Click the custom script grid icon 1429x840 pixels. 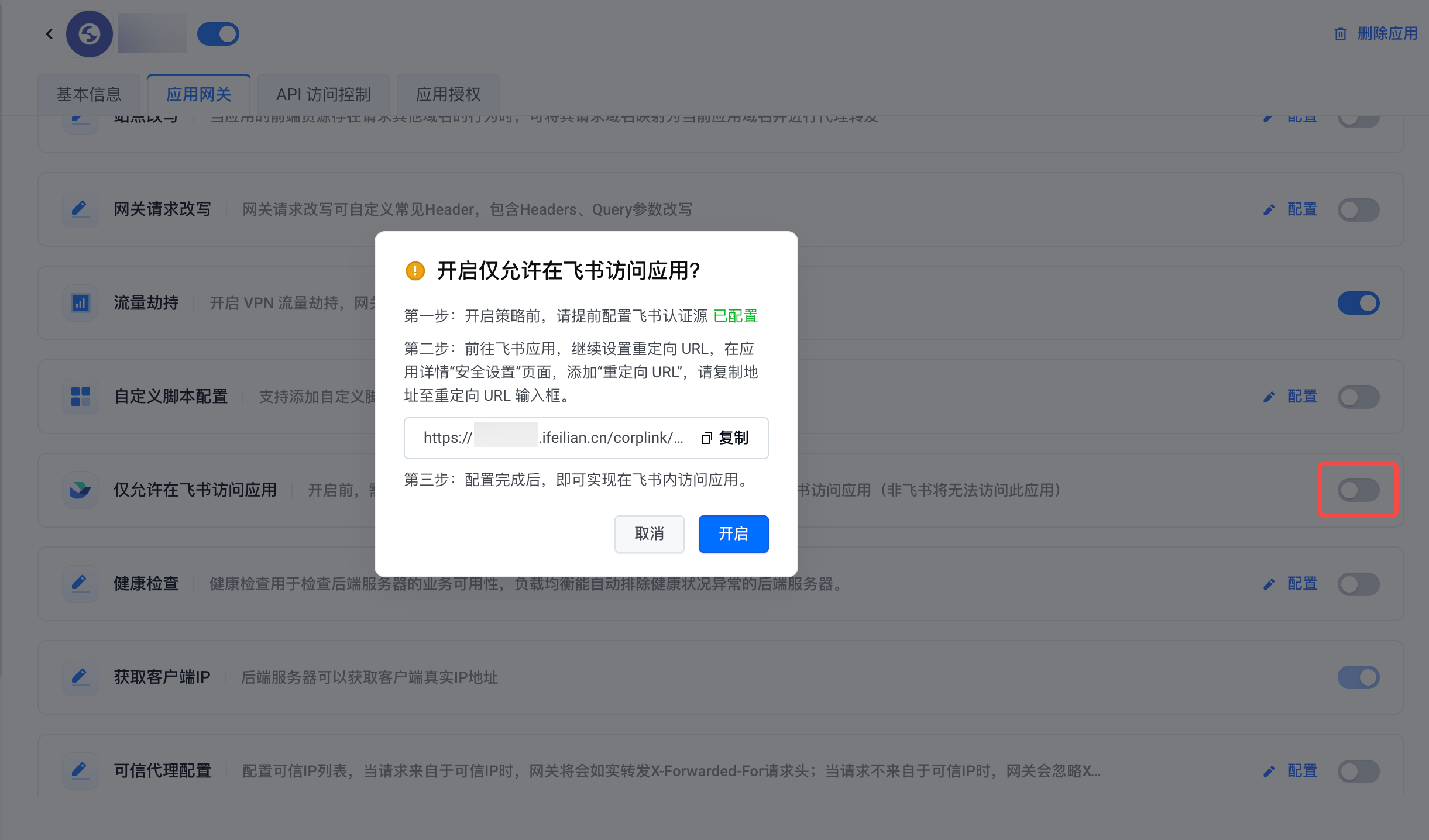(x=80, y=397)
